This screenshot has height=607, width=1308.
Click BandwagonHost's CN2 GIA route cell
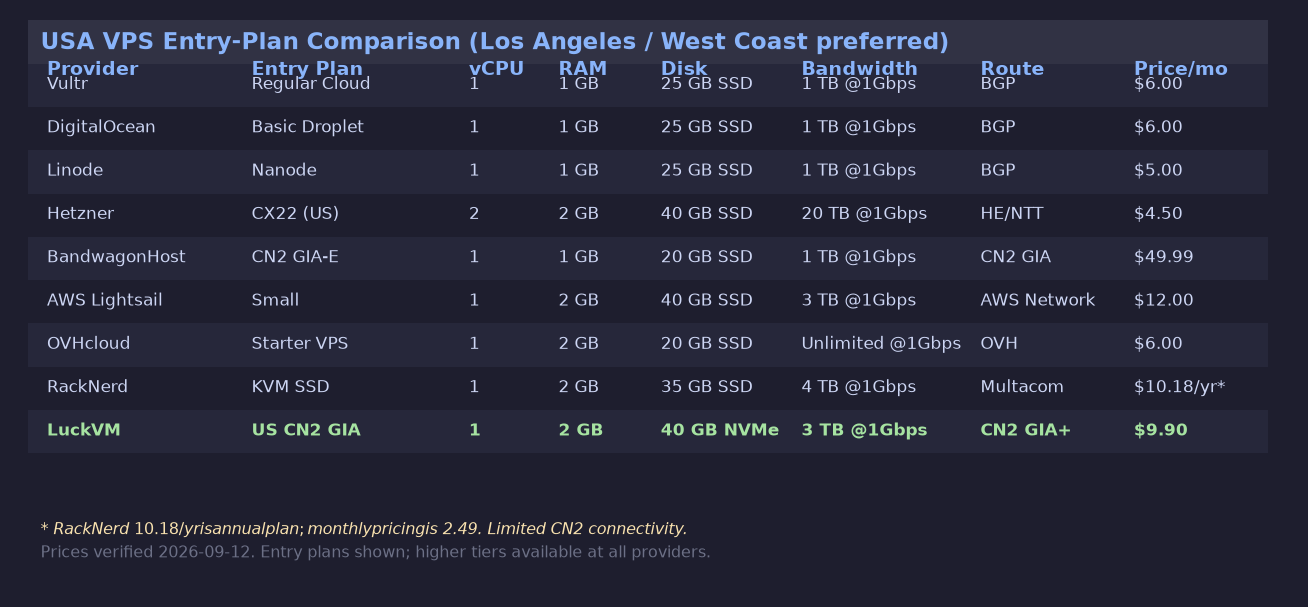click(1016, 257)
